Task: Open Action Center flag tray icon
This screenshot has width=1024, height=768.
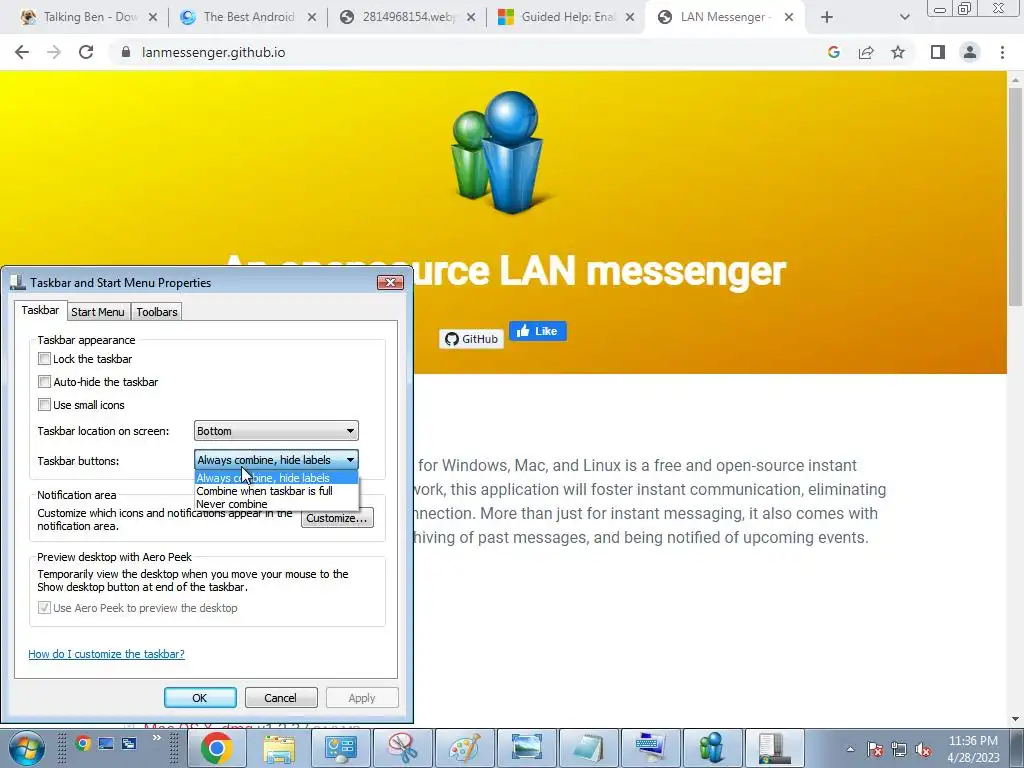Action: point(875,750)
